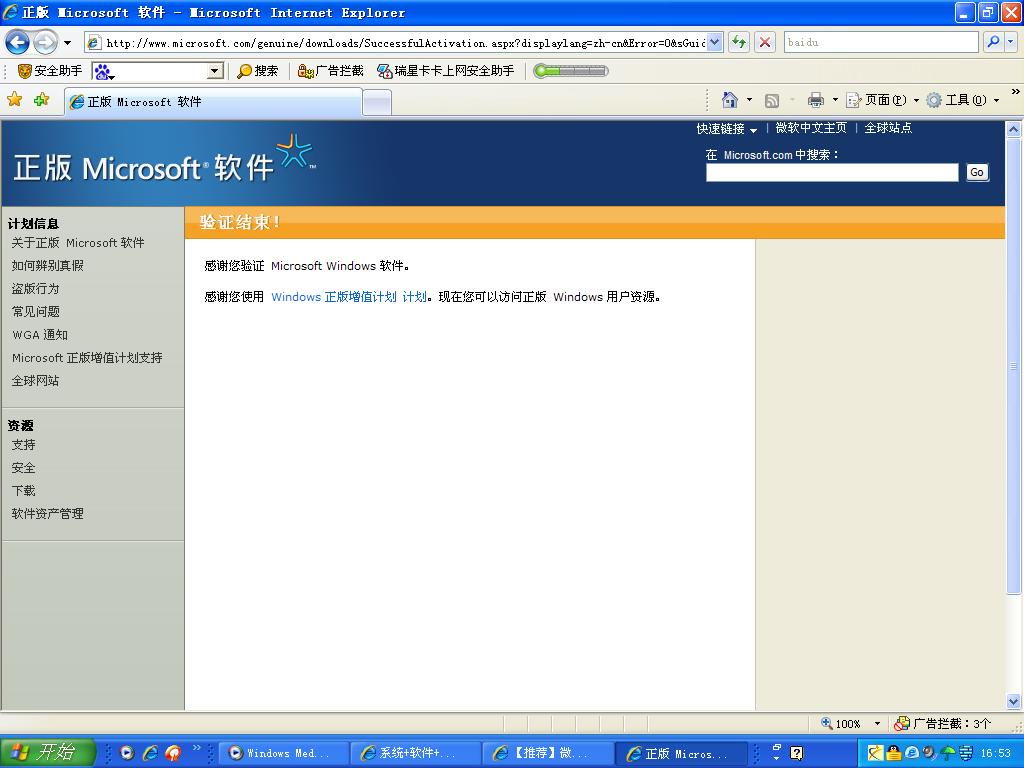Open 安全 resource link
This screenshot has width=1024, height=768.
(24, 468)
